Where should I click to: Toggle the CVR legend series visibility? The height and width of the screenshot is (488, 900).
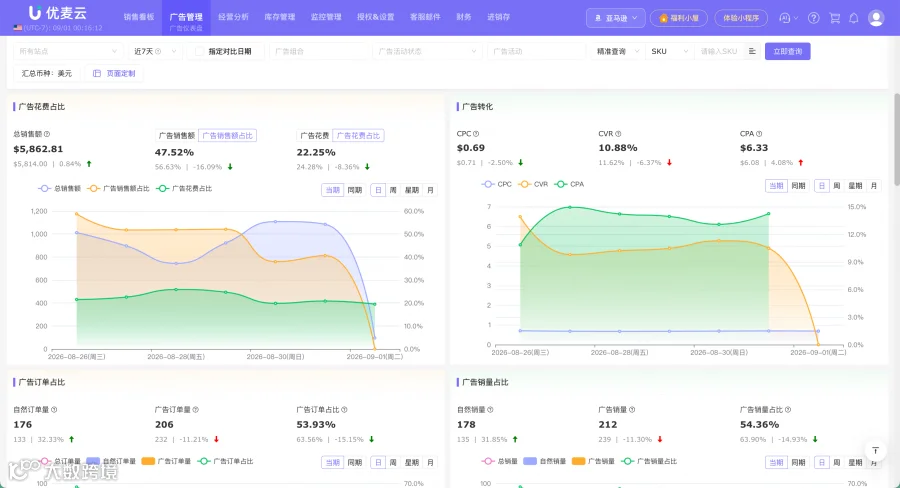tap(533, 184)
